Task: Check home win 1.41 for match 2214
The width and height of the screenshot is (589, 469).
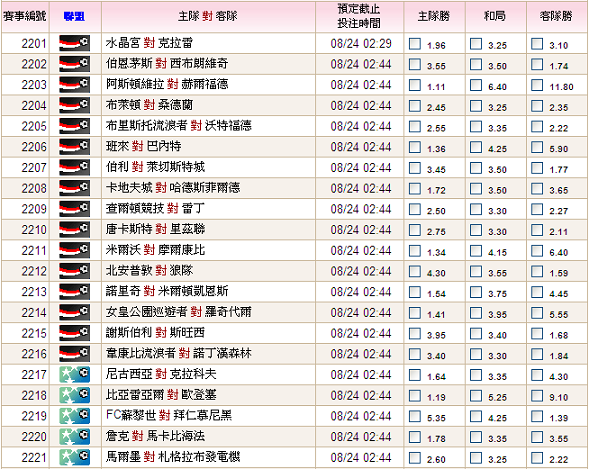Action: (415, 313)
